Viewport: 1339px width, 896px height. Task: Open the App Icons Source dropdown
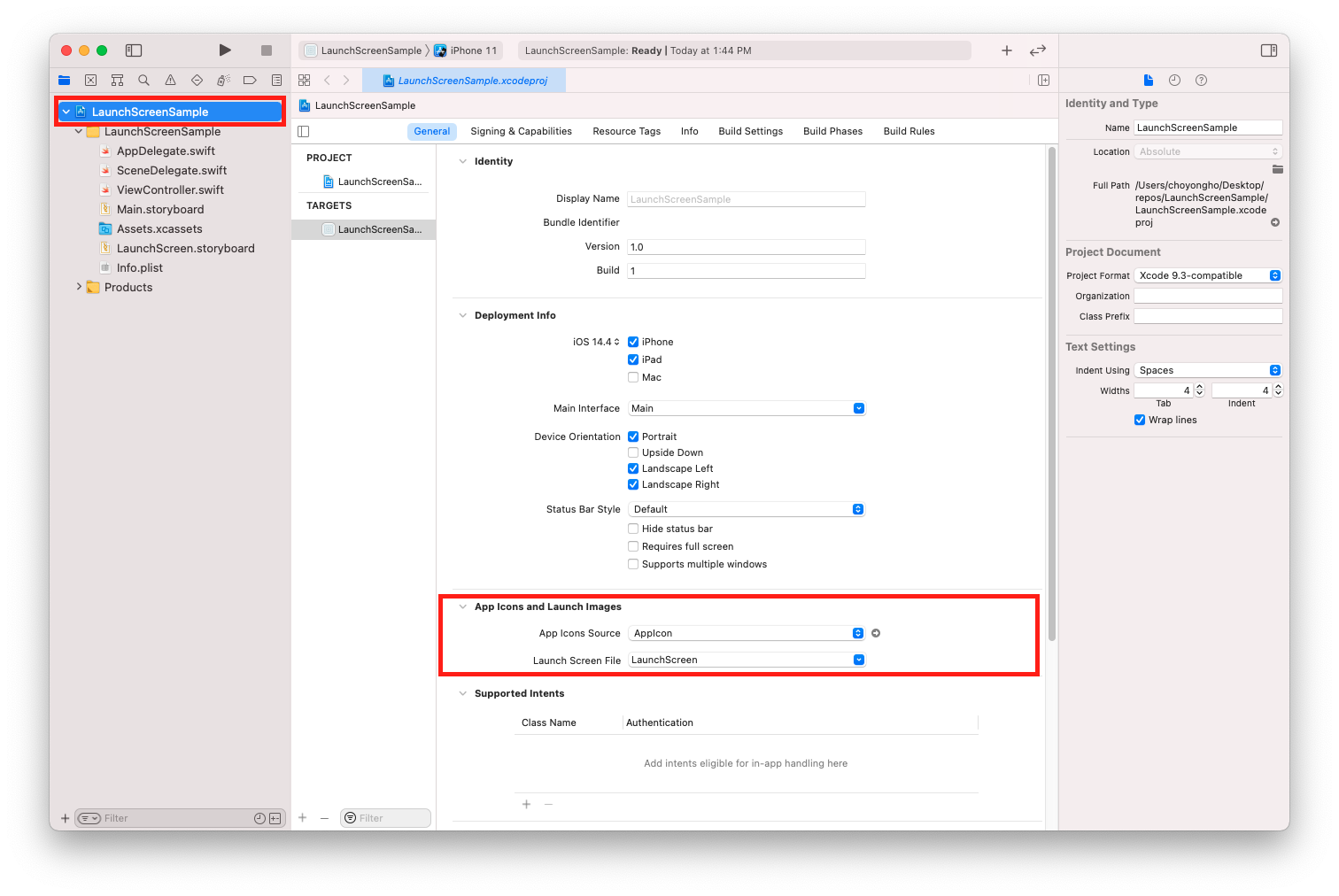747,633
